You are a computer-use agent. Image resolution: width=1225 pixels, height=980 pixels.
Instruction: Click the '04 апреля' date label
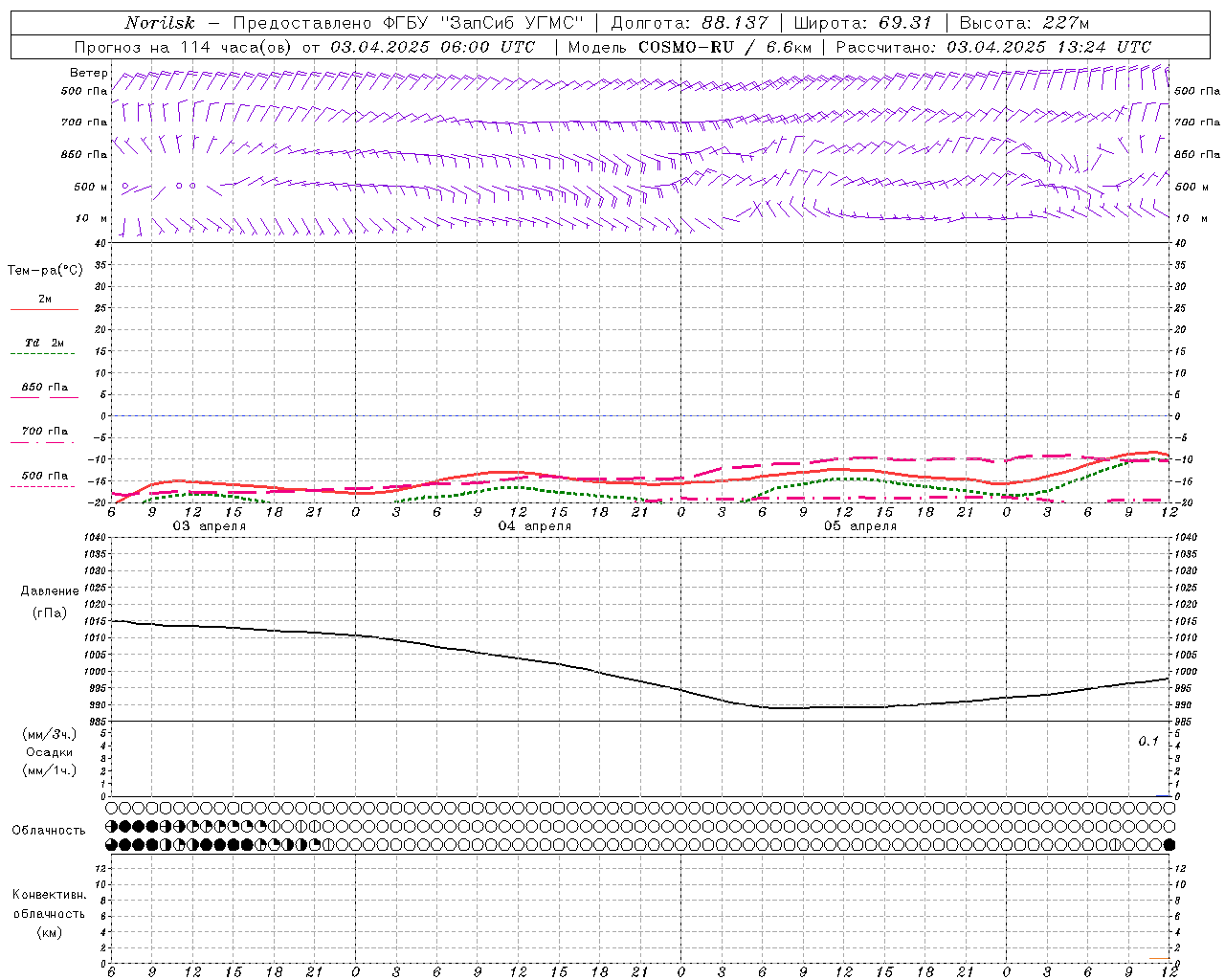(534, 526)
